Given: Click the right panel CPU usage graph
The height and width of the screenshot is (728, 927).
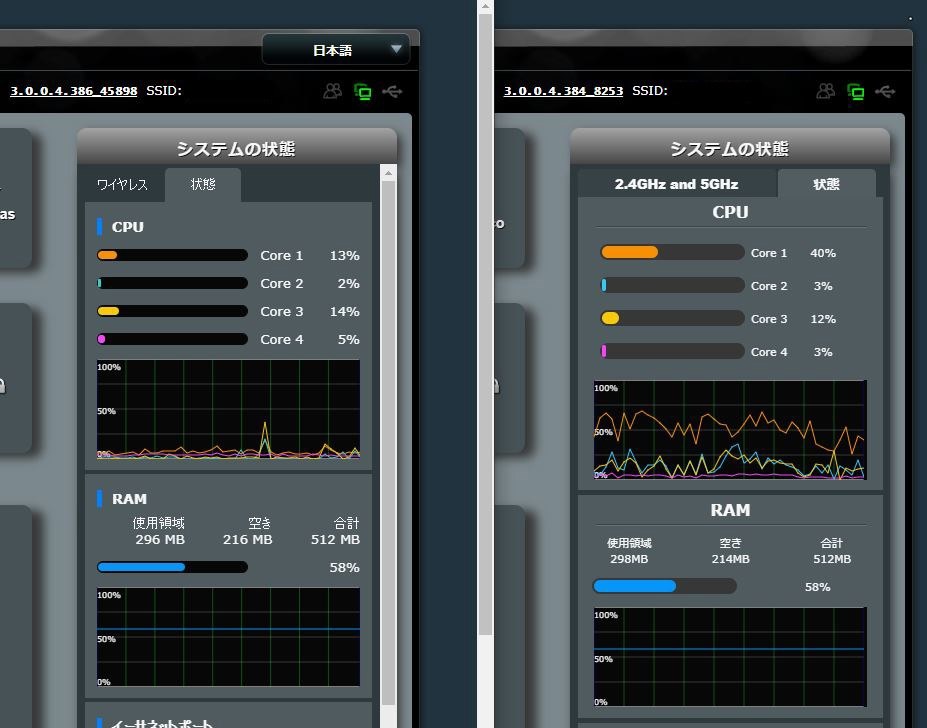Looking at the screenshot, I should pyautogui.click(x=730, y=430).
